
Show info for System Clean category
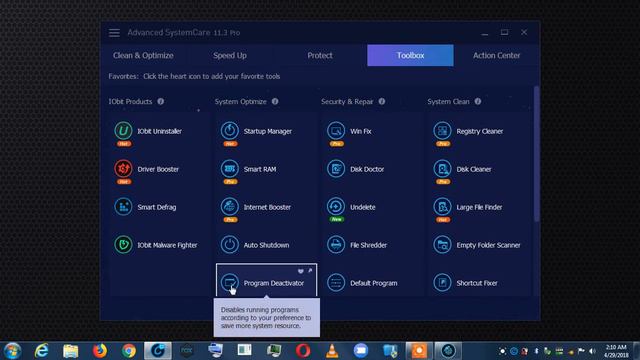478,101
